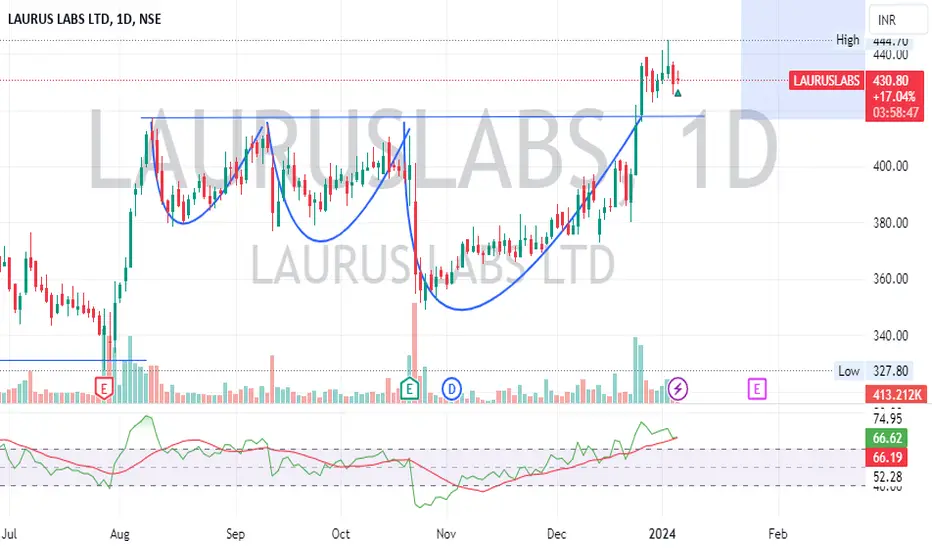Click the red 66.19 RSI average tag

pos(887,457)
